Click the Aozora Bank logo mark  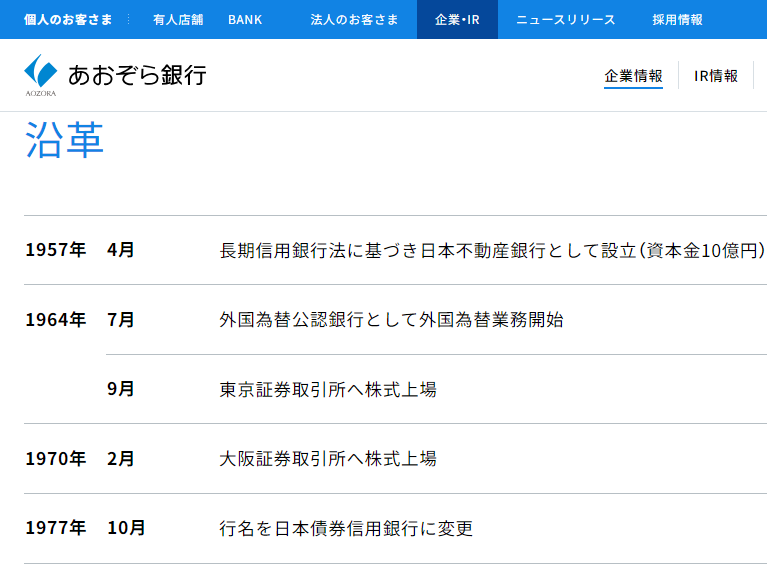coord(41,73)
